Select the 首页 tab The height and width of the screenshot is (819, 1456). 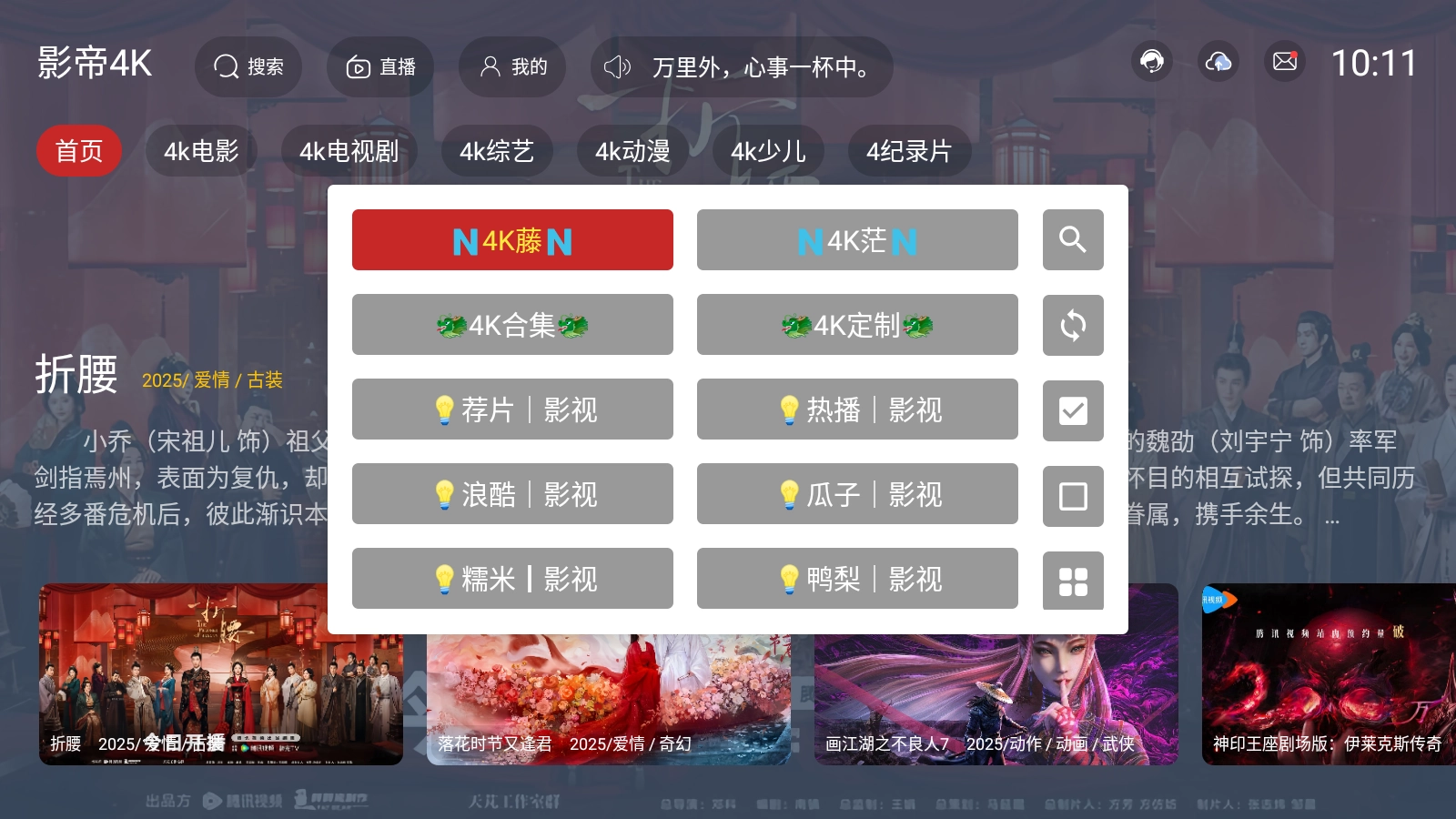pyautogui.click(x=79, y=151)
